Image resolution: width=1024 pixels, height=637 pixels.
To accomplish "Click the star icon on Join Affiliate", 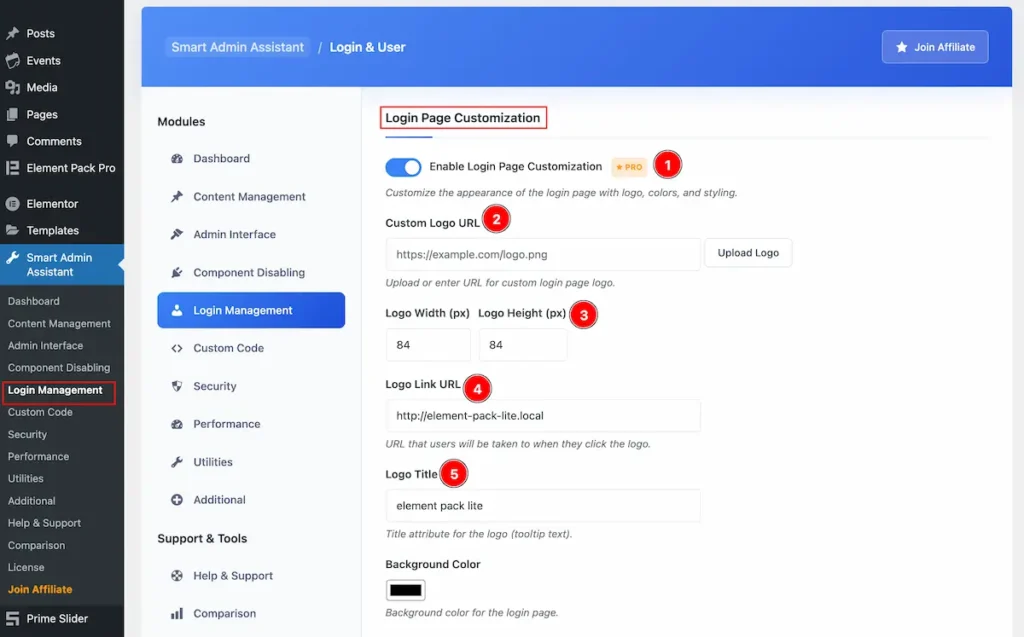I will 902,47.
